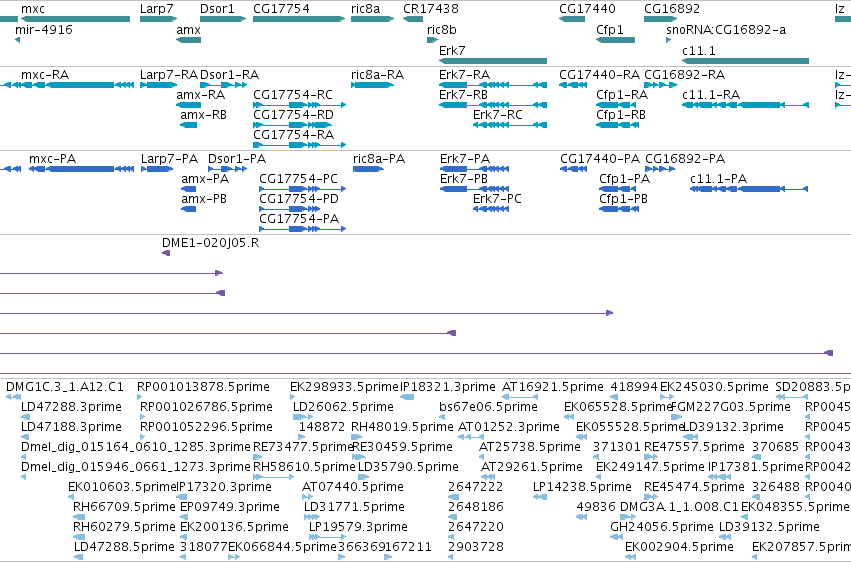Click the CG16892-RA transcript arrows
Viewport: 851px width, 562px height.
pos(660,85)
